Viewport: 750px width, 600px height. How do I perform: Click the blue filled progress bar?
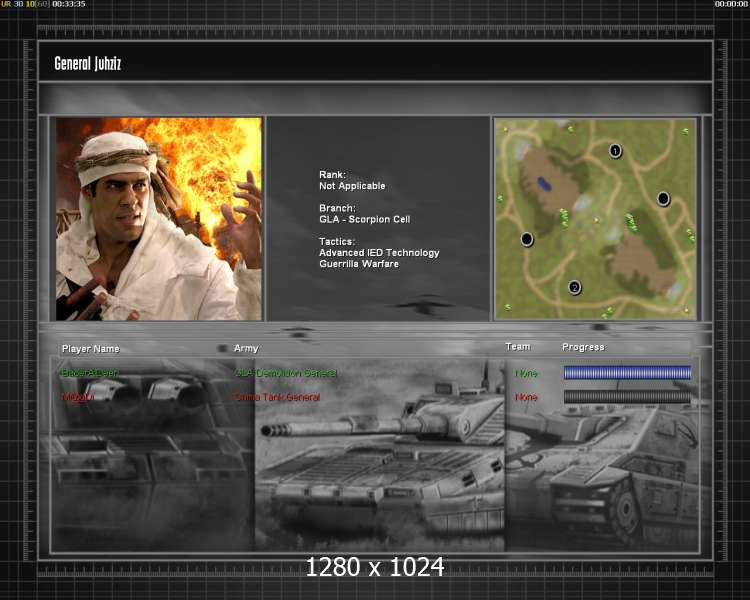627,372
